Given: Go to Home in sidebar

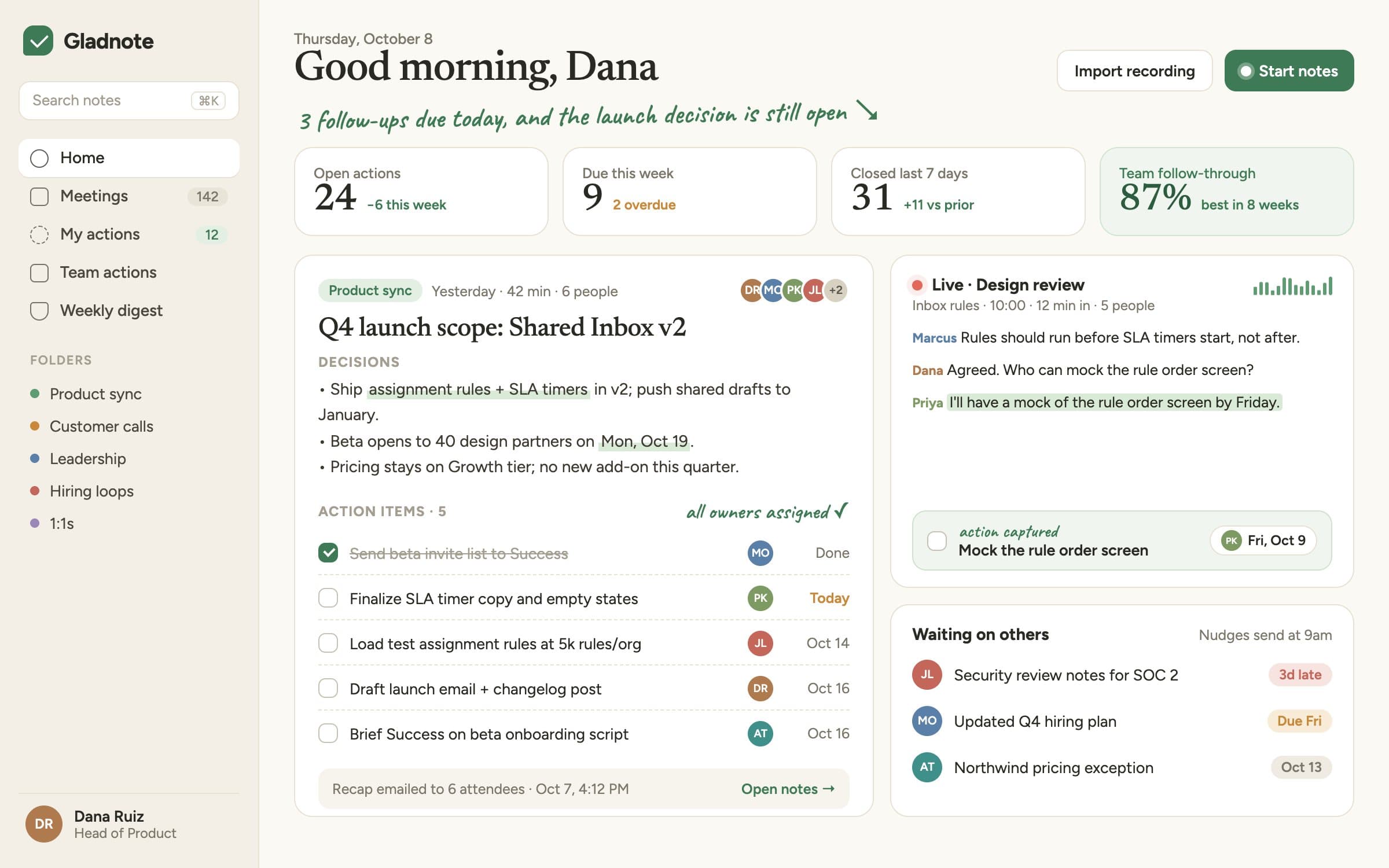Looking at the screenshot, I should click(129, 158).
